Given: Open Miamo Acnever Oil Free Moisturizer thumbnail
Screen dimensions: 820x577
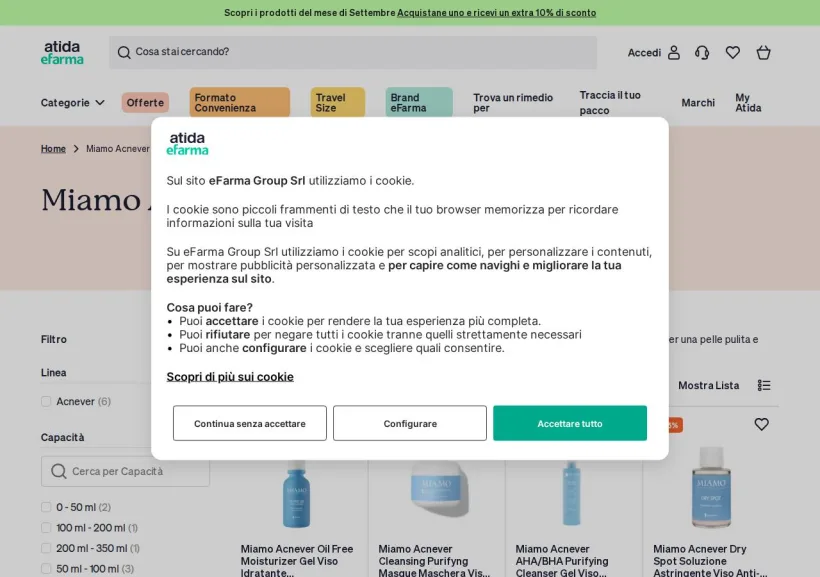Looking at the screenshot, I should tap(297, 494).
